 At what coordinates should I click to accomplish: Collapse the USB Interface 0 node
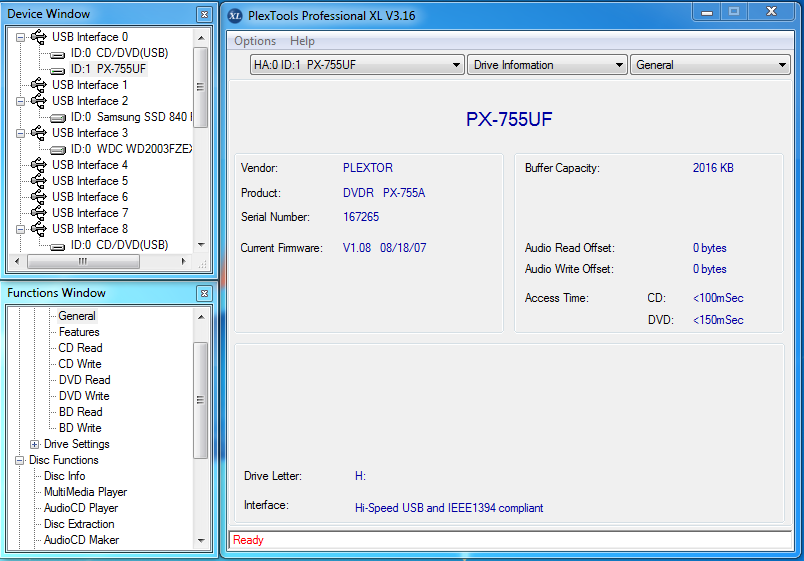pos(20,37)
